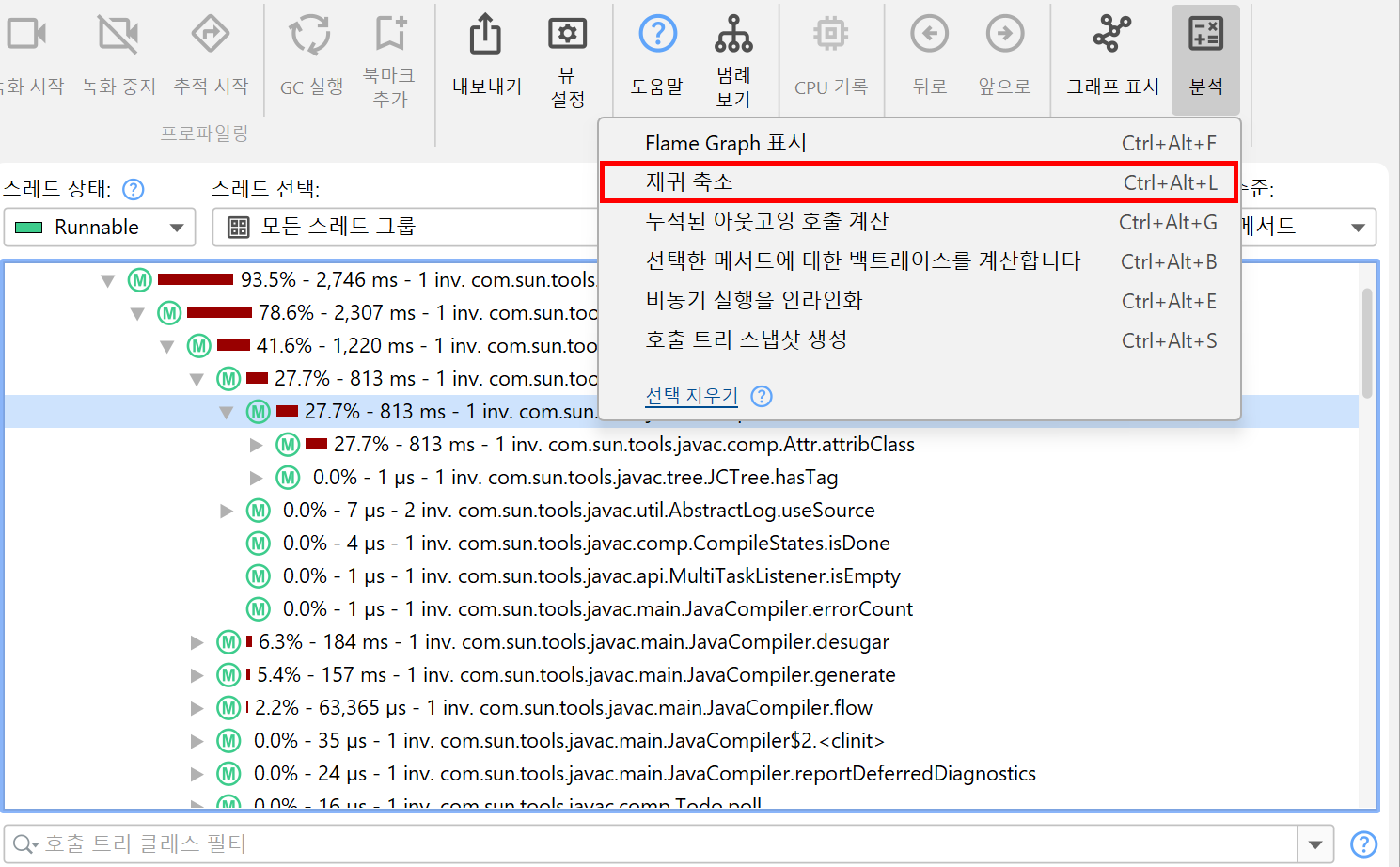Select the JavaCompiler.generate row text
The height and width of the screenshot is (867, 1400).
(576, 675)
